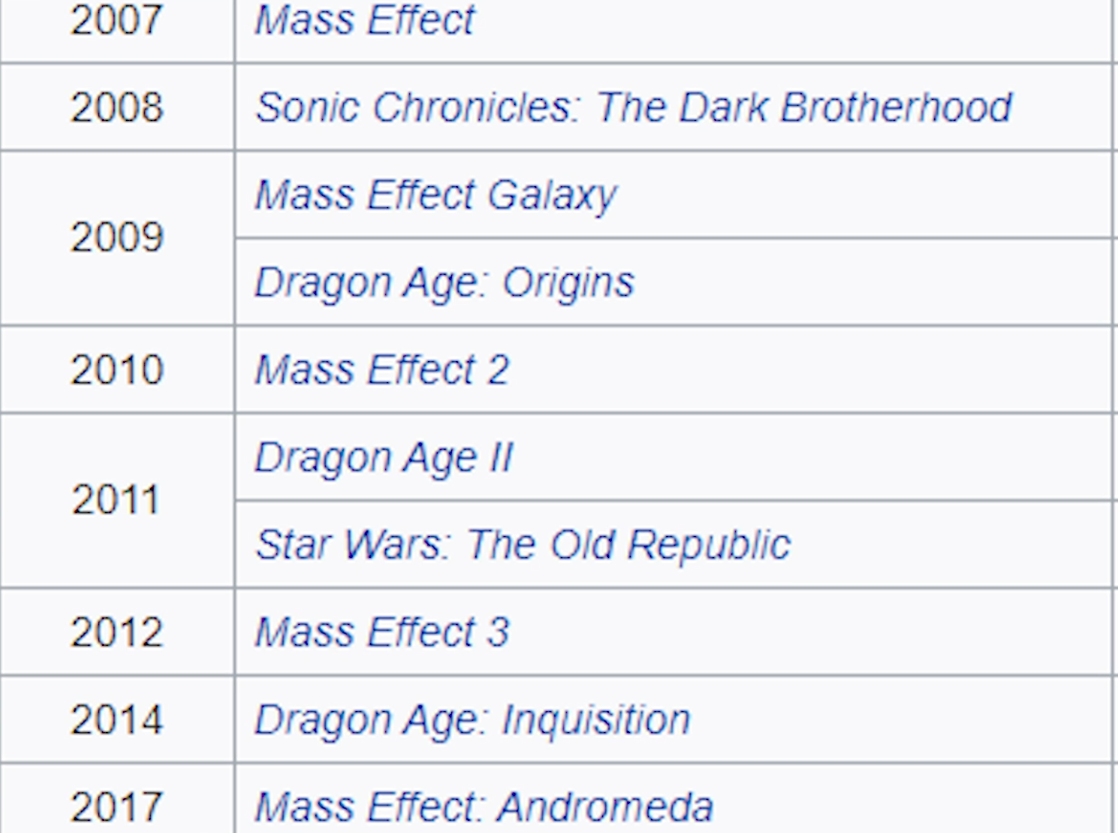1118x833 pixels.
Task: Follow the Dragon Age: Inquisition link
Action: 472,720
